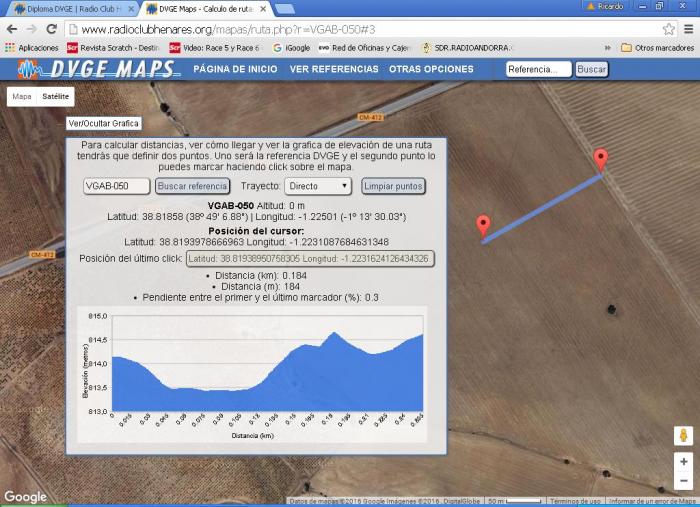The height and width of the screenshot is (507, 700).
Task: Open the Trayecto Directo dropdown
Action: pos(318,186)
